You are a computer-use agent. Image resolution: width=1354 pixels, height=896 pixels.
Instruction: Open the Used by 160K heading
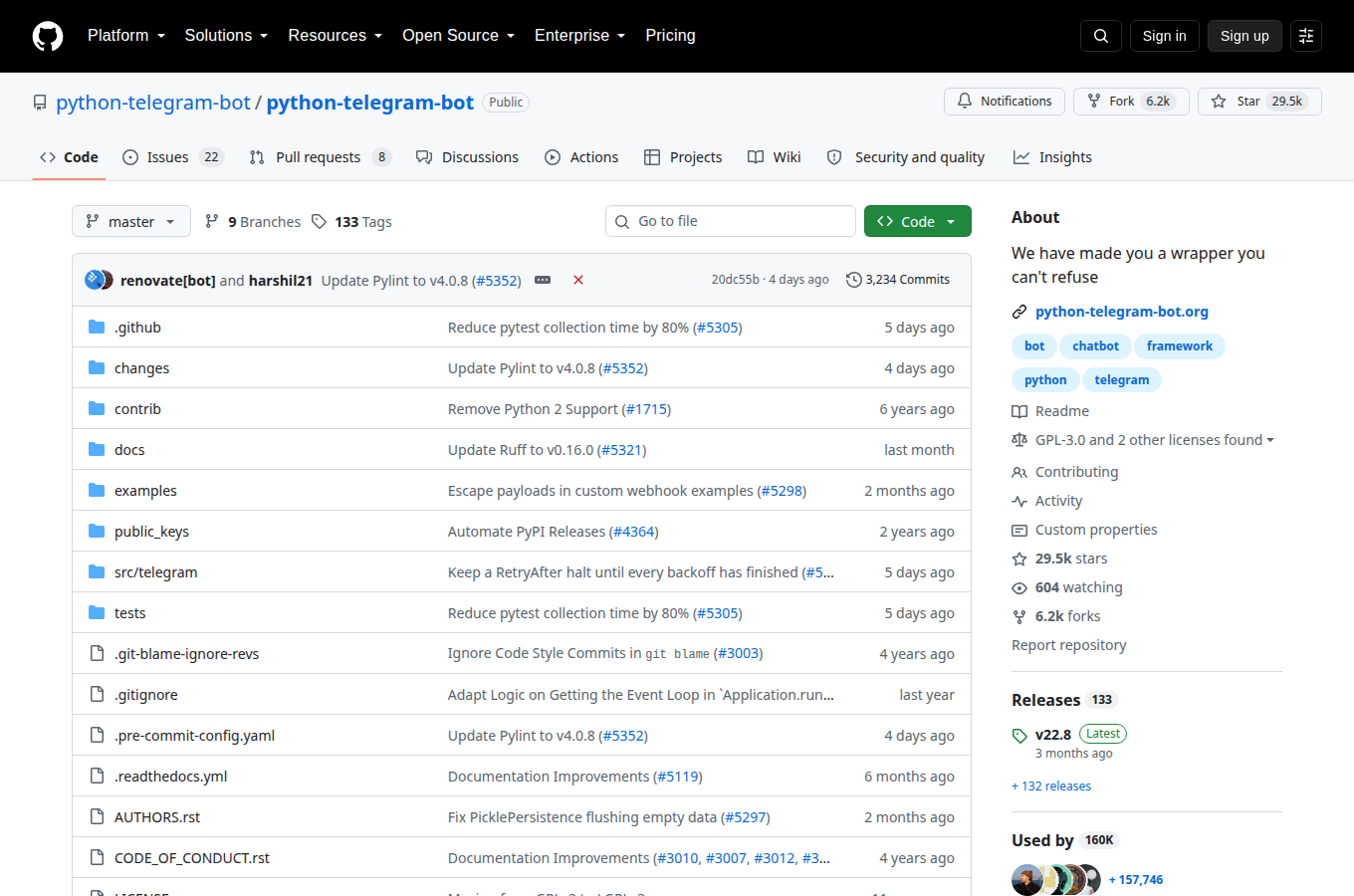click(x=1065, y=840)
